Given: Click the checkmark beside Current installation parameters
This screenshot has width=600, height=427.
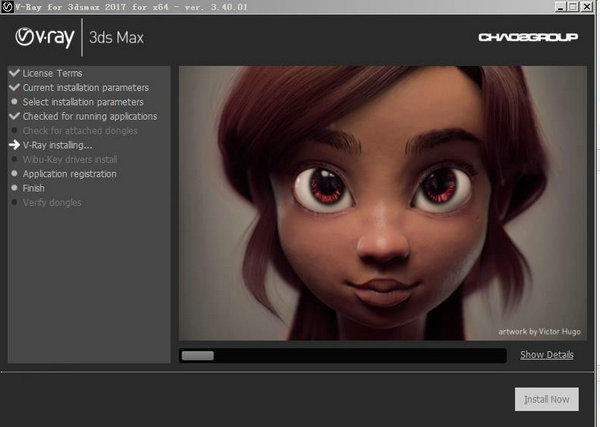Looking at the screenshot, I should (13, 88).
